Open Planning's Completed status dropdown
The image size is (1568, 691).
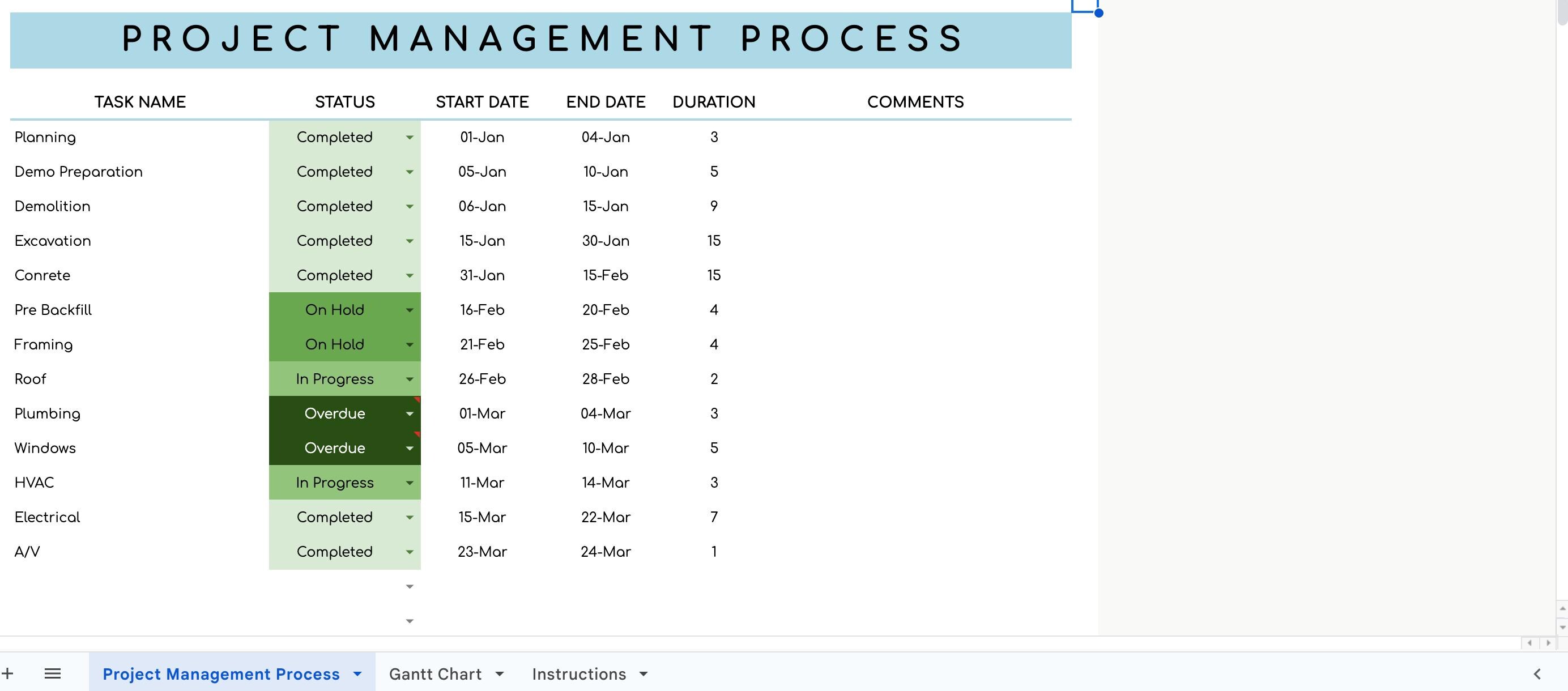409,138
